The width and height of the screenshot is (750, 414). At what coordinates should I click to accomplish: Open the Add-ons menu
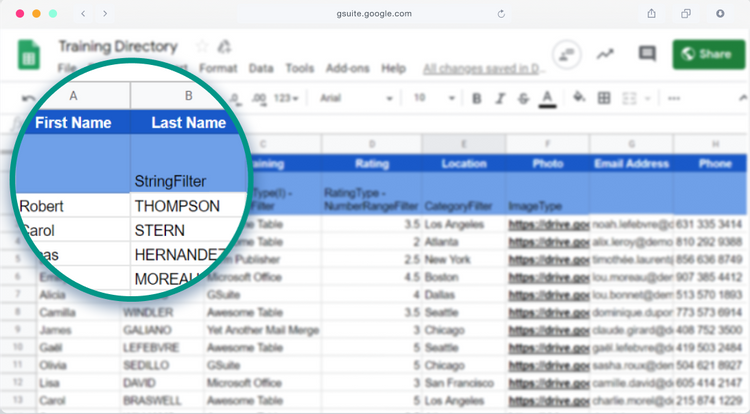(348, 69)
